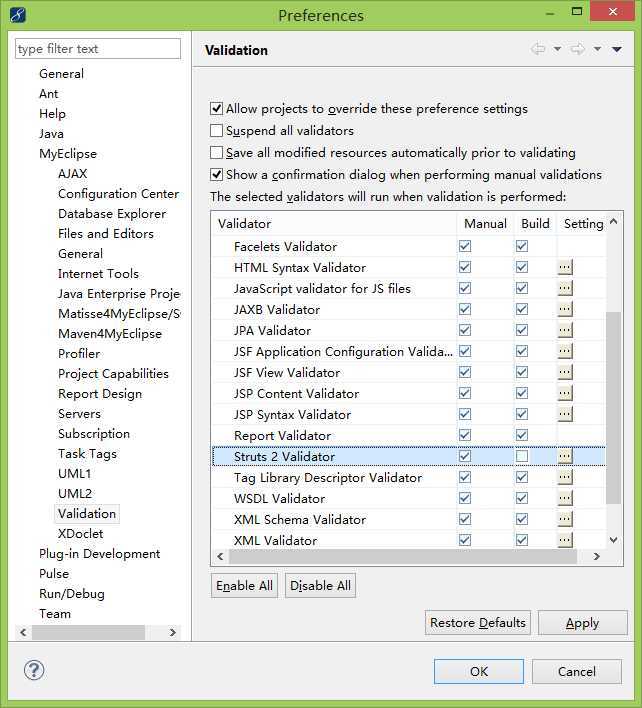The height and width of the screenshot is (708, 642).
Task: Click the MyEclipse application icon in the title bar
Action: [17, 15]
